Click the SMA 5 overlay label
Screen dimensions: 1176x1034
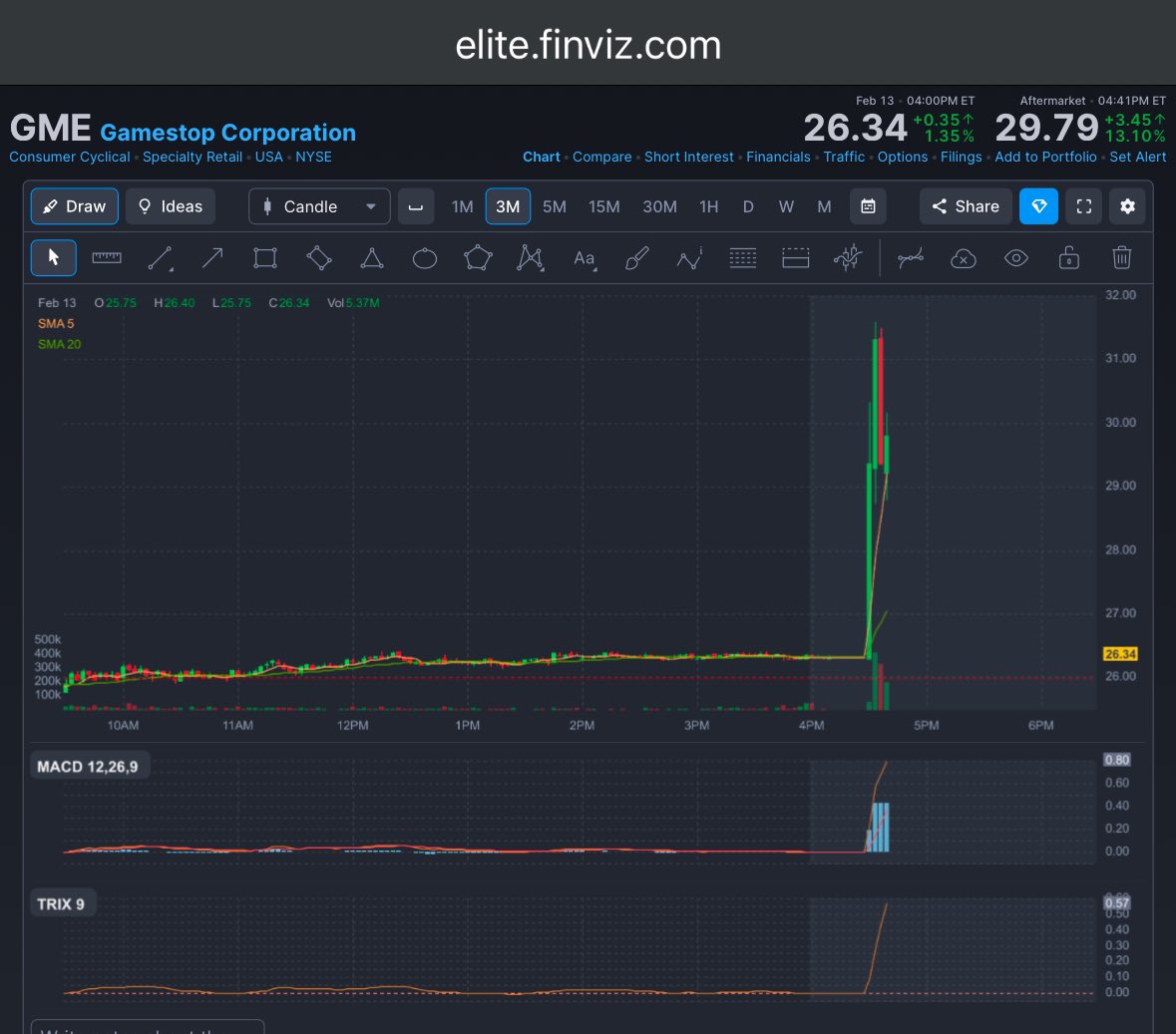[x=56, y=323]
